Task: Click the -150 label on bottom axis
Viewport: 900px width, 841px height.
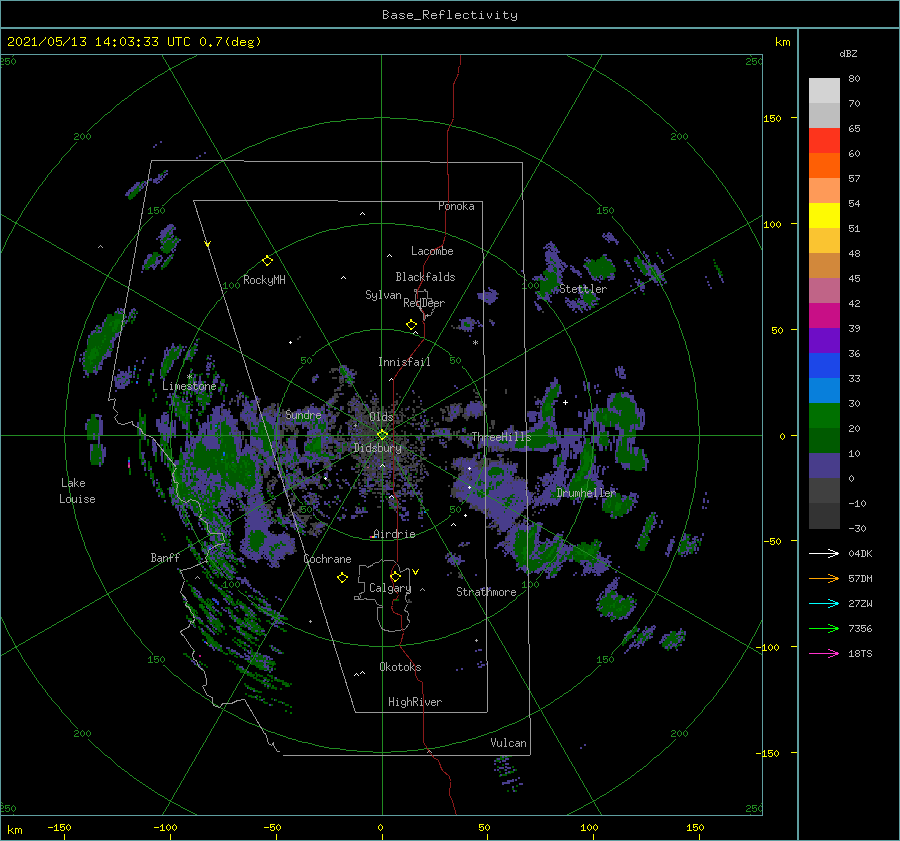Action: [59, 827]
